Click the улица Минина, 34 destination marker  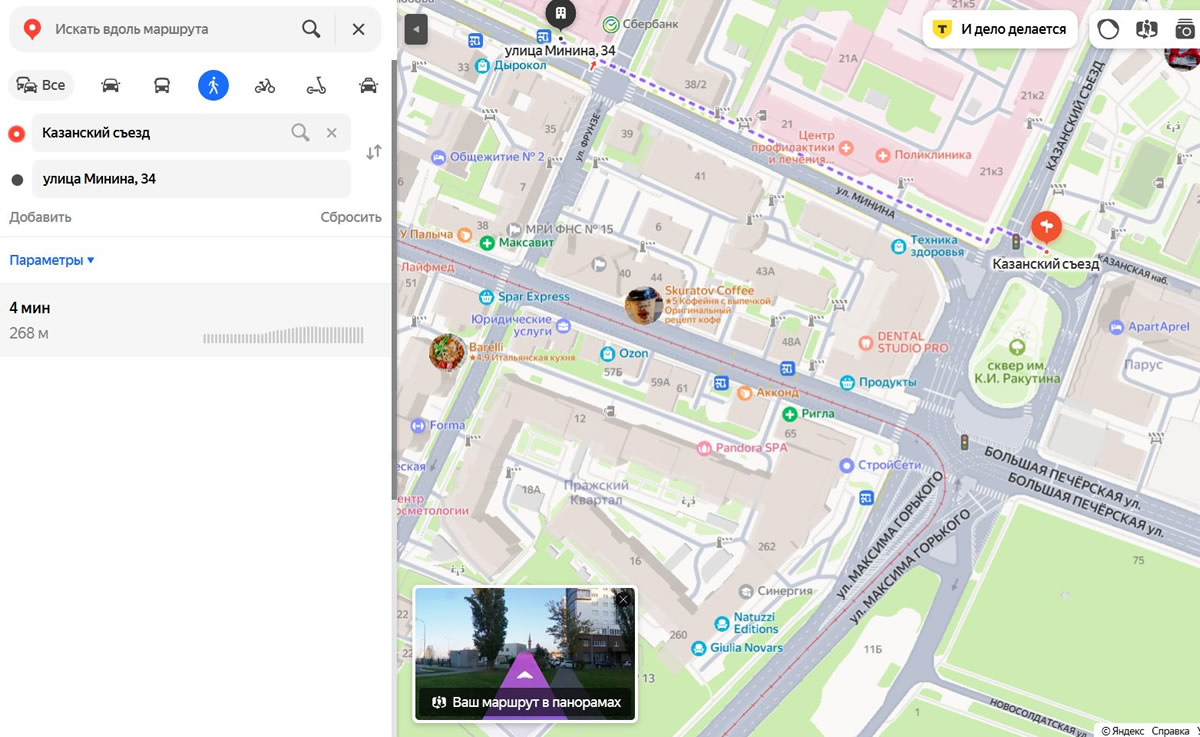(x=561, y=14)
